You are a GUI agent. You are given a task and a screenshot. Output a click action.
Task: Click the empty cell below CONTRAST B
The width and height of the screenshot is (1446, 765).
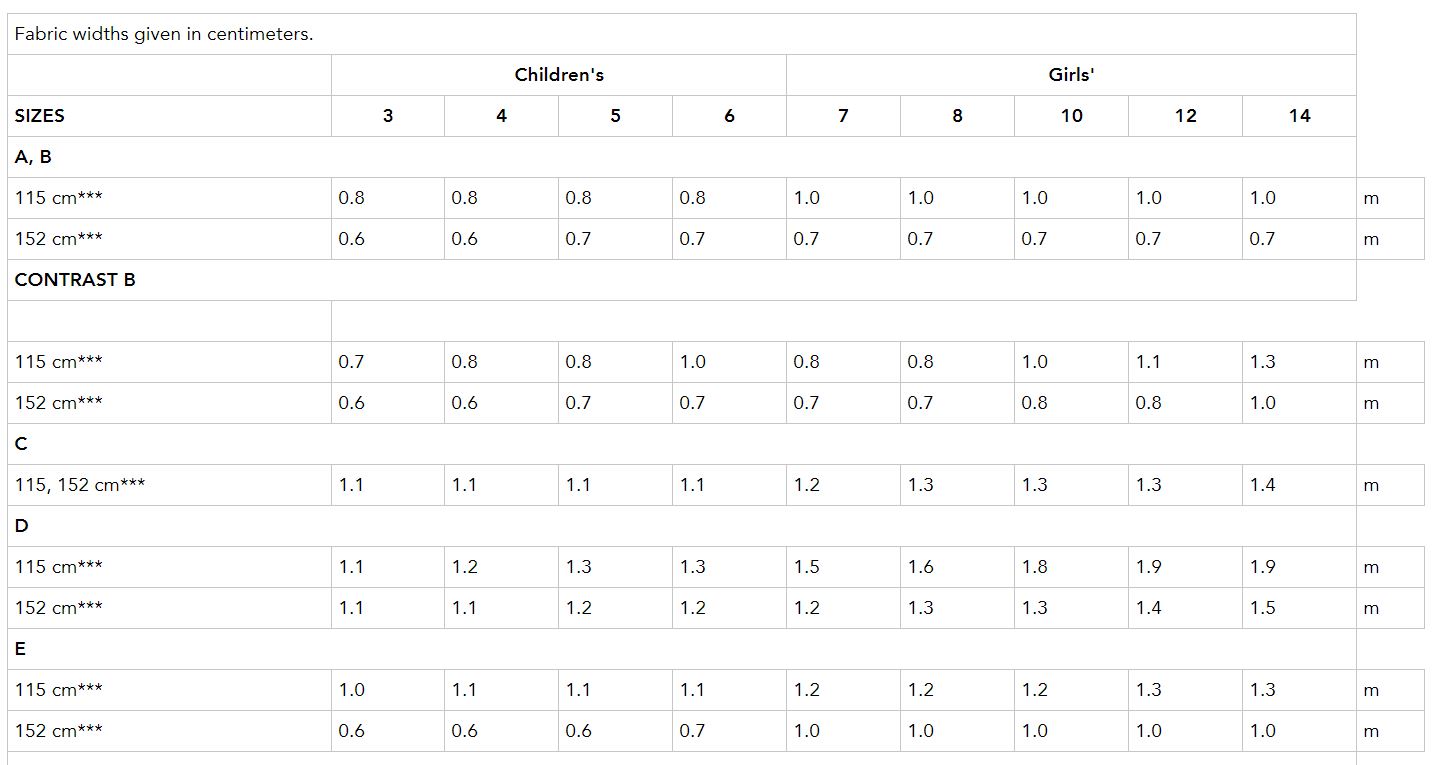point(169,321)
